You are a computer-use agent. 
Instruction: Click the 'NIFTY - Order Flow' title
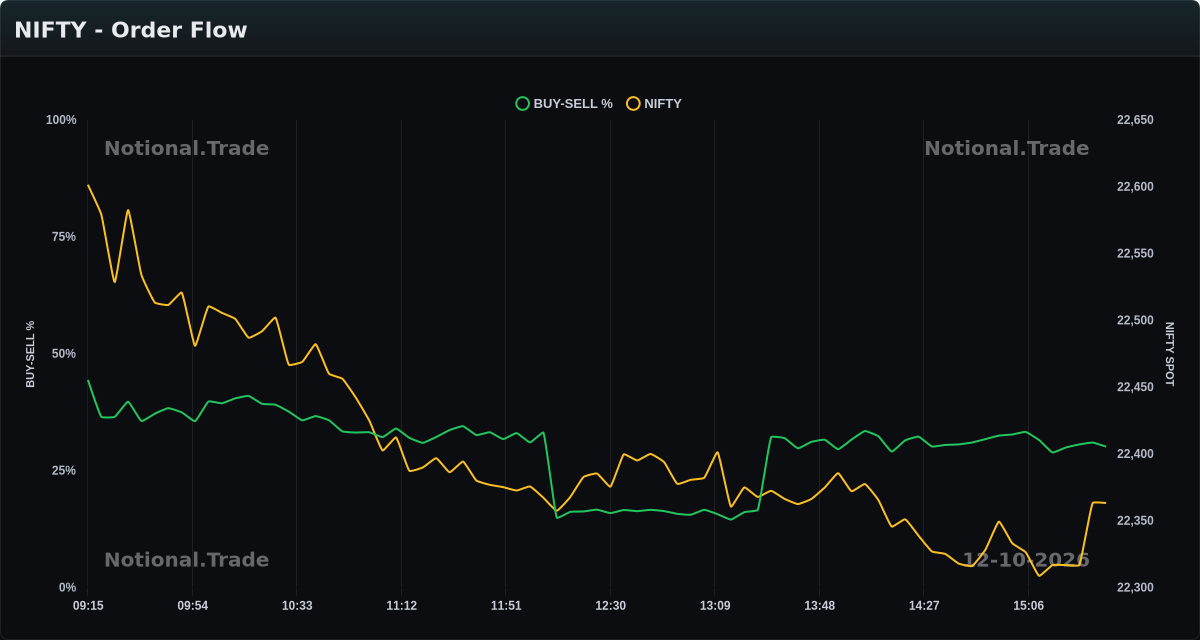(x=131, y=30)
